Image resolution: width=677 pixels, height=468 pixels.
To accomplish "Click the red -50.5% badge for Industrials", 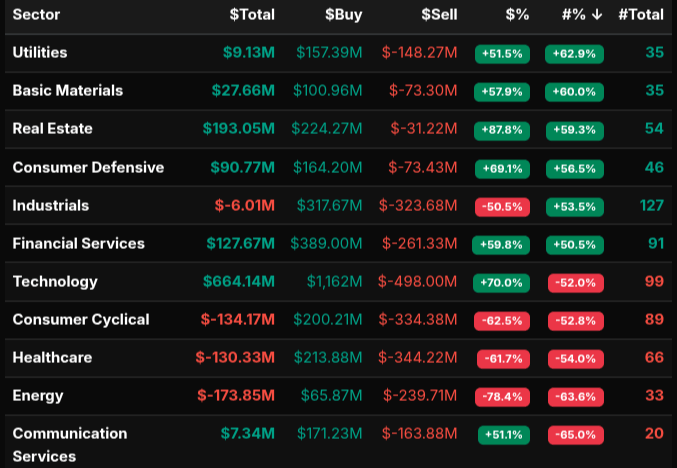I will (x=501, y=207).
